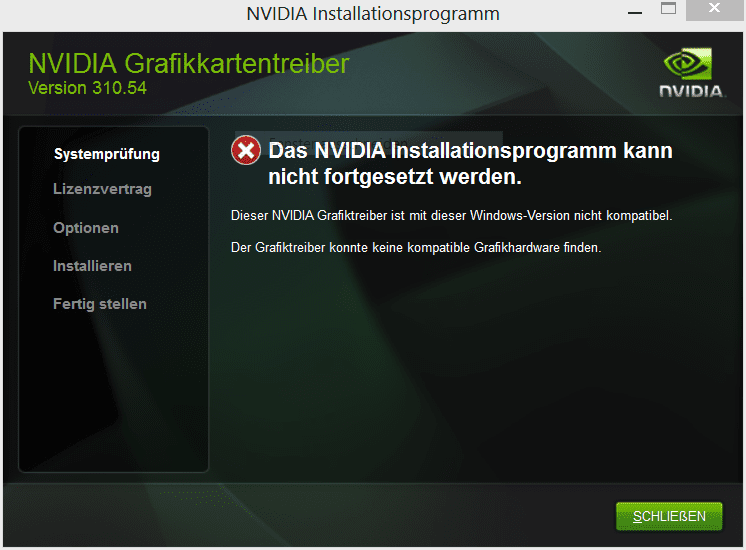Image resolution: width=746 pixels, height=550 pixels.
Task: Click the red error X icon
Action: tap(246, 150)
